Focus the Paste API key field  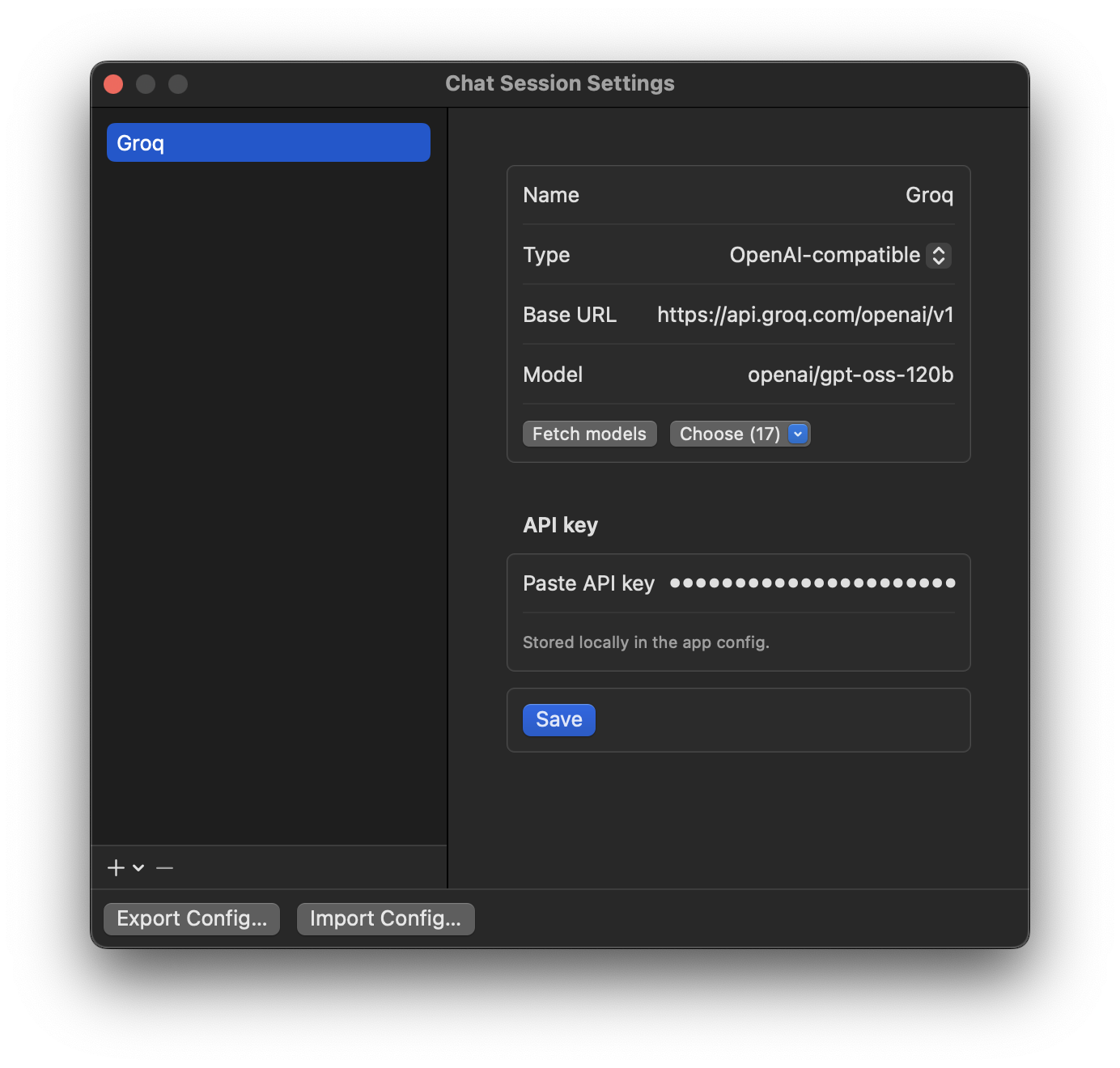pos(812,583)
